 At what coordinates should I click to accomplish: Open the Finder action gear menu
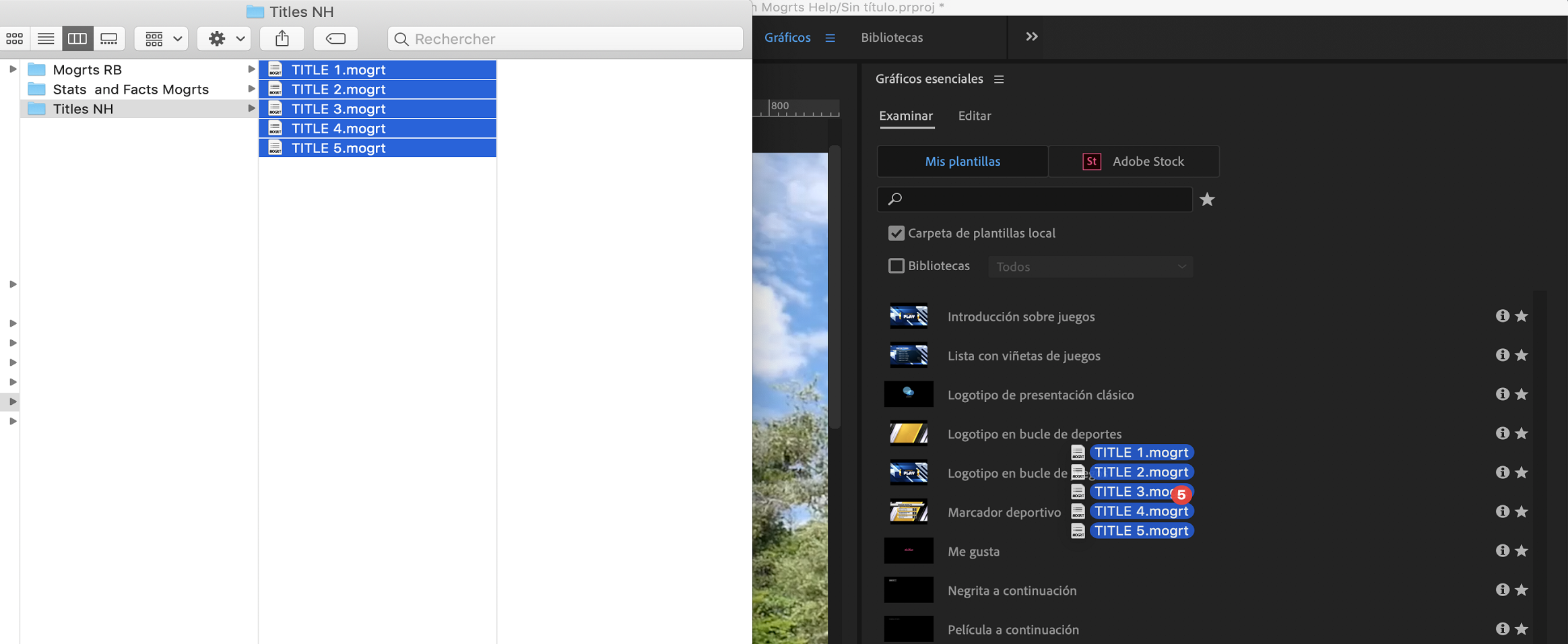(x=224, y=39)
